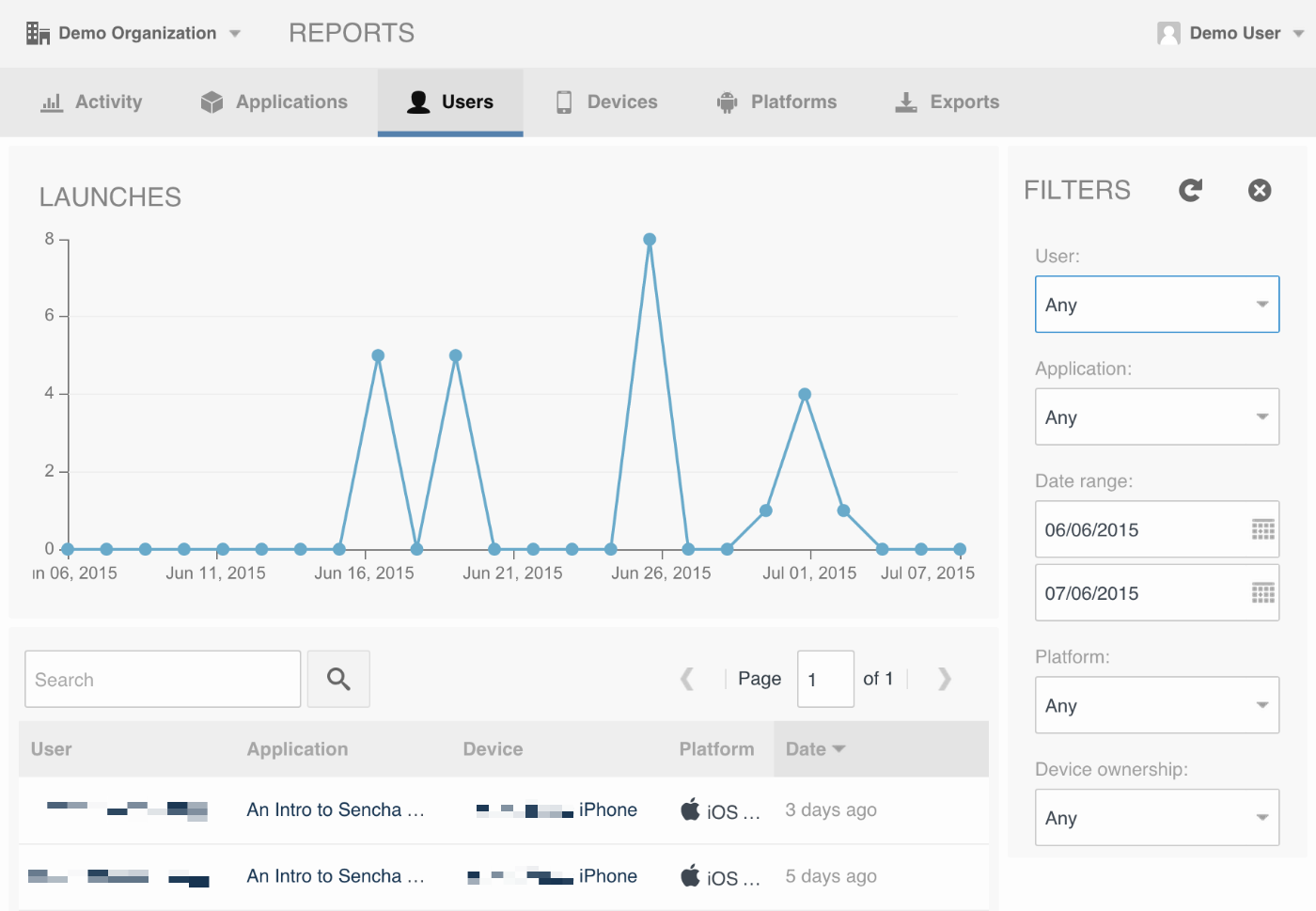Screen dimensions: 1316x911
Task: Select the '3 days ago' date cell
Action: click(x=831, y=810)
